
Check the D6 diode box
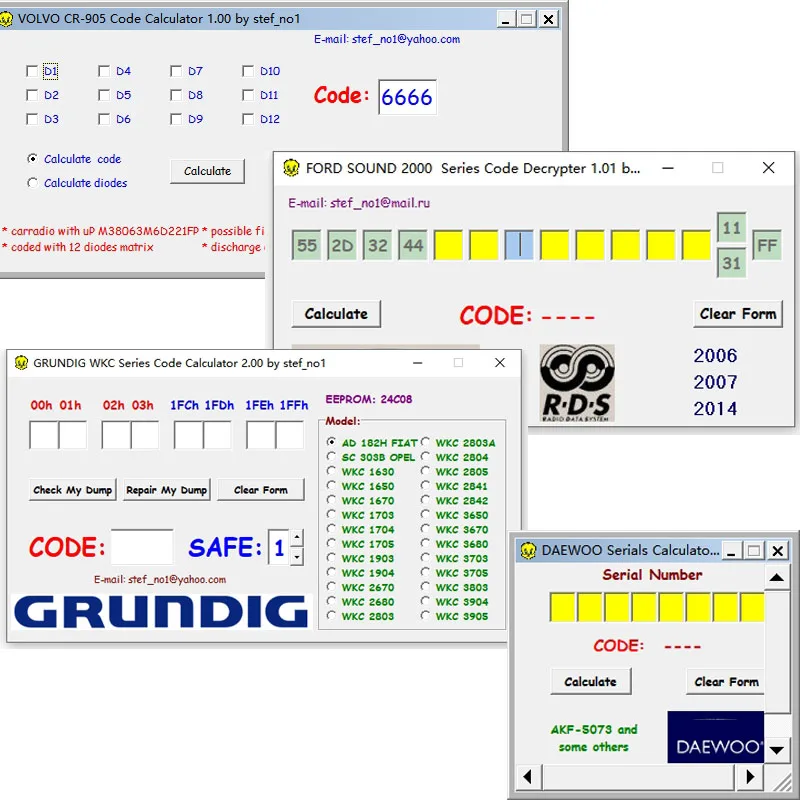click(x=104, y=119)
